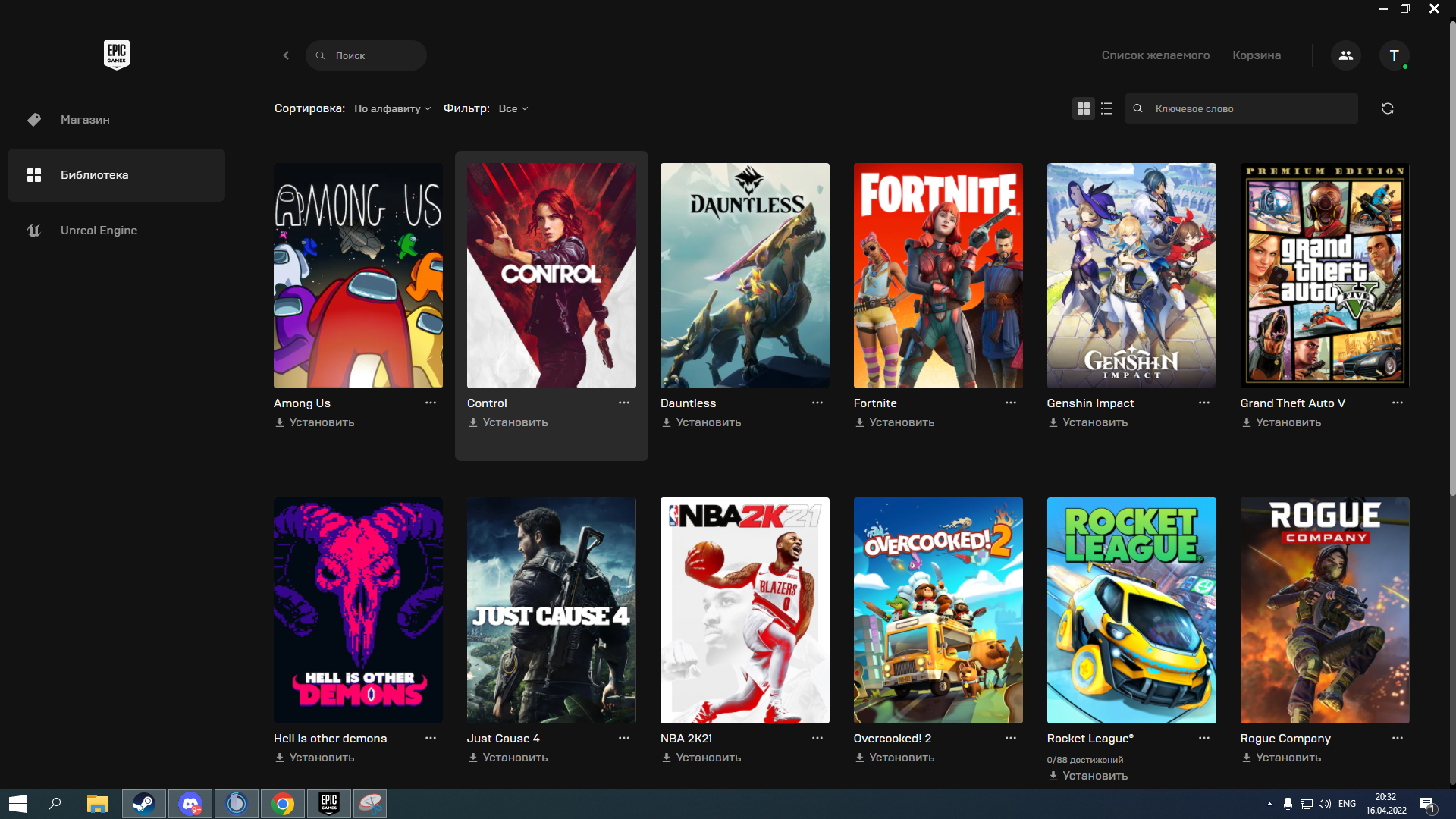
Task: Open Steam from the taskbar
Action: (x=143, y=804)
